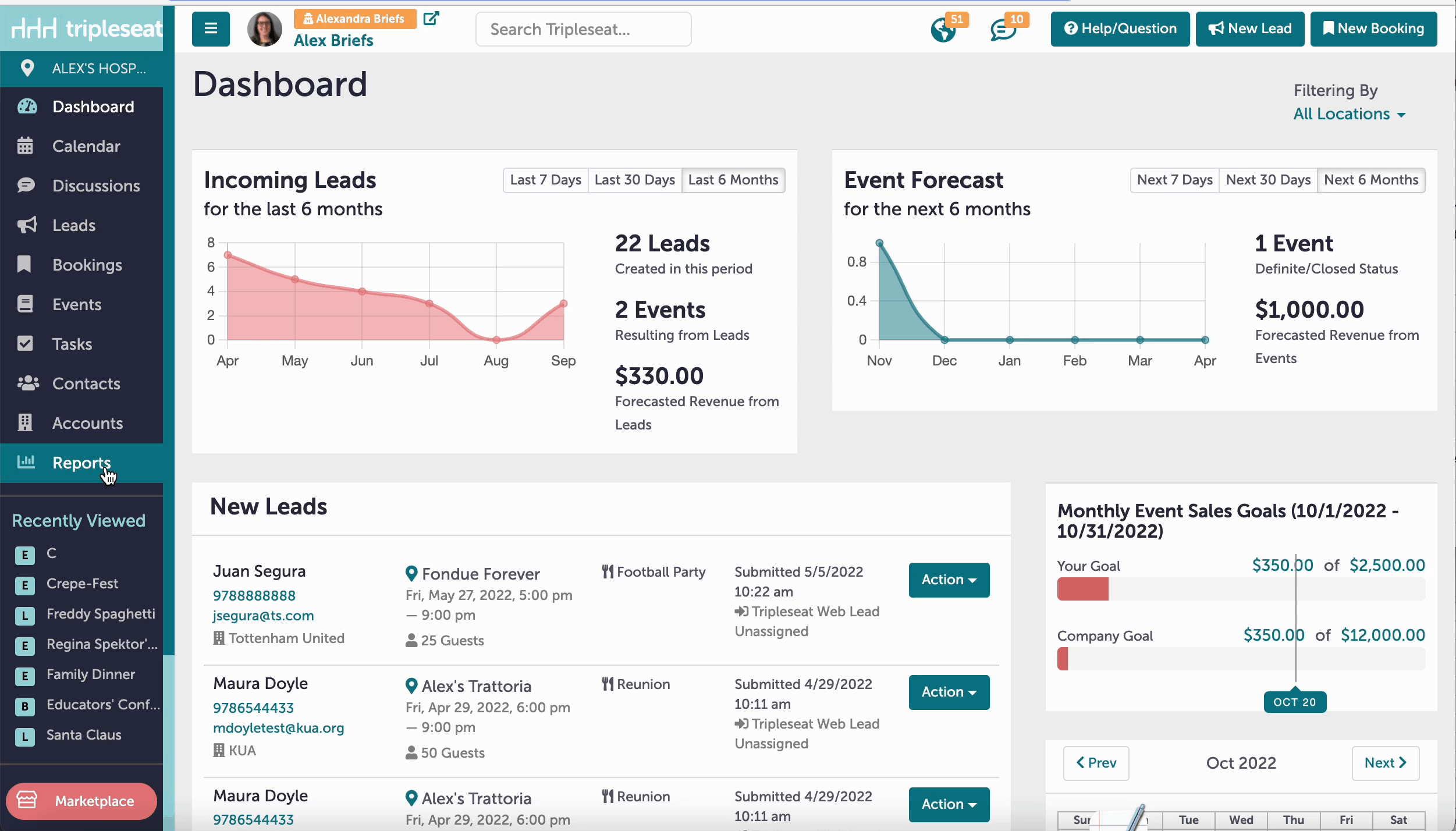Click the E badge next to Crepe-Fest

pos(25,585)
